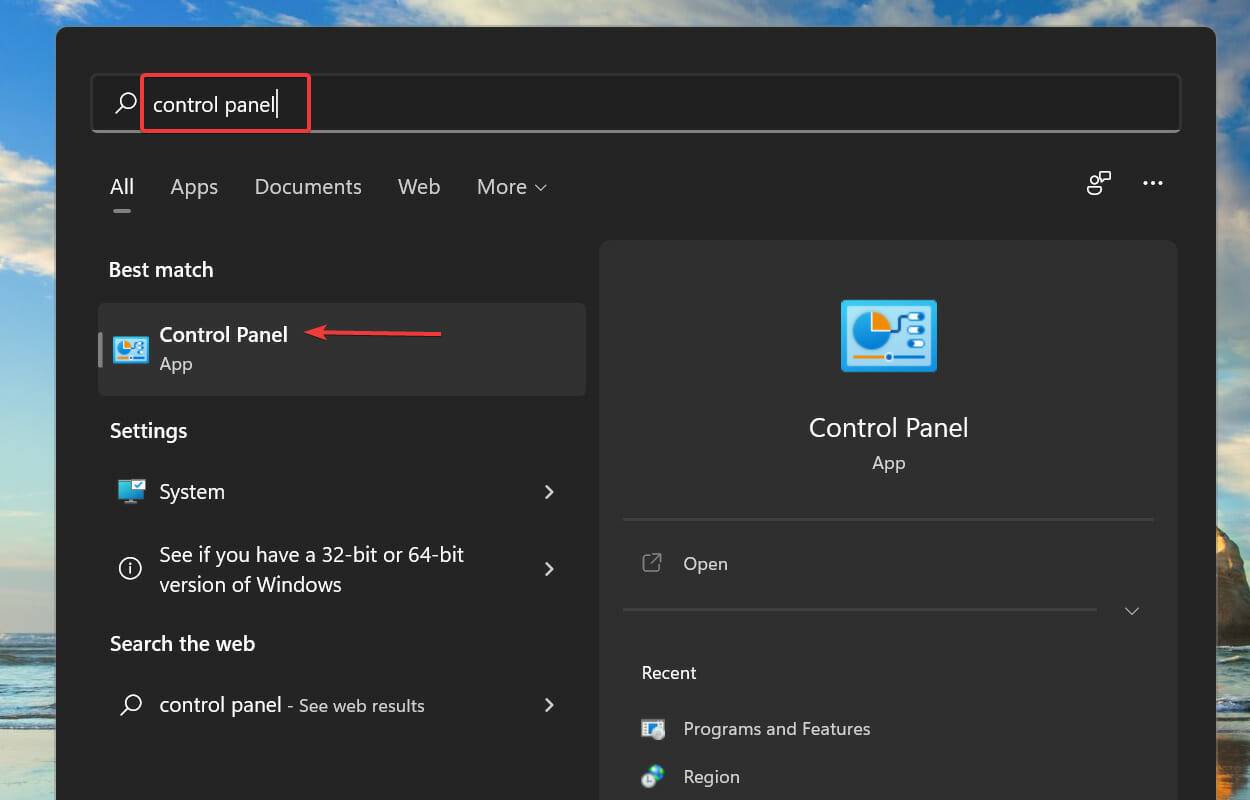Click Open to launch Control Panel
The height and width of the screenshot is (800, 1250).
pyautogui.click(x=705, y=563)
